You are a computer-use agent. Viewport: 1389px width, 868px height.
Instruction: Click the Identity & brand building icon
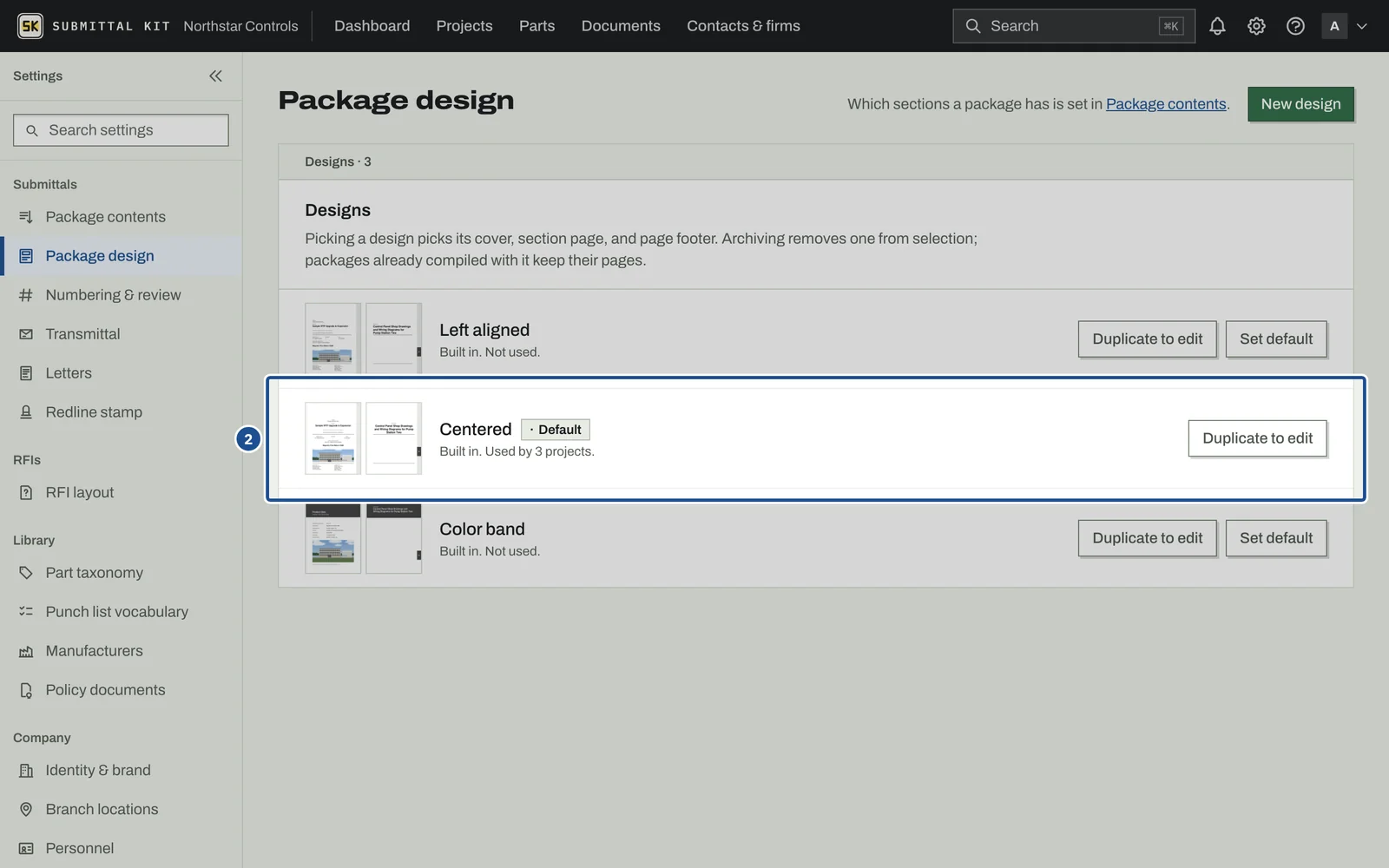coord(26,771)
